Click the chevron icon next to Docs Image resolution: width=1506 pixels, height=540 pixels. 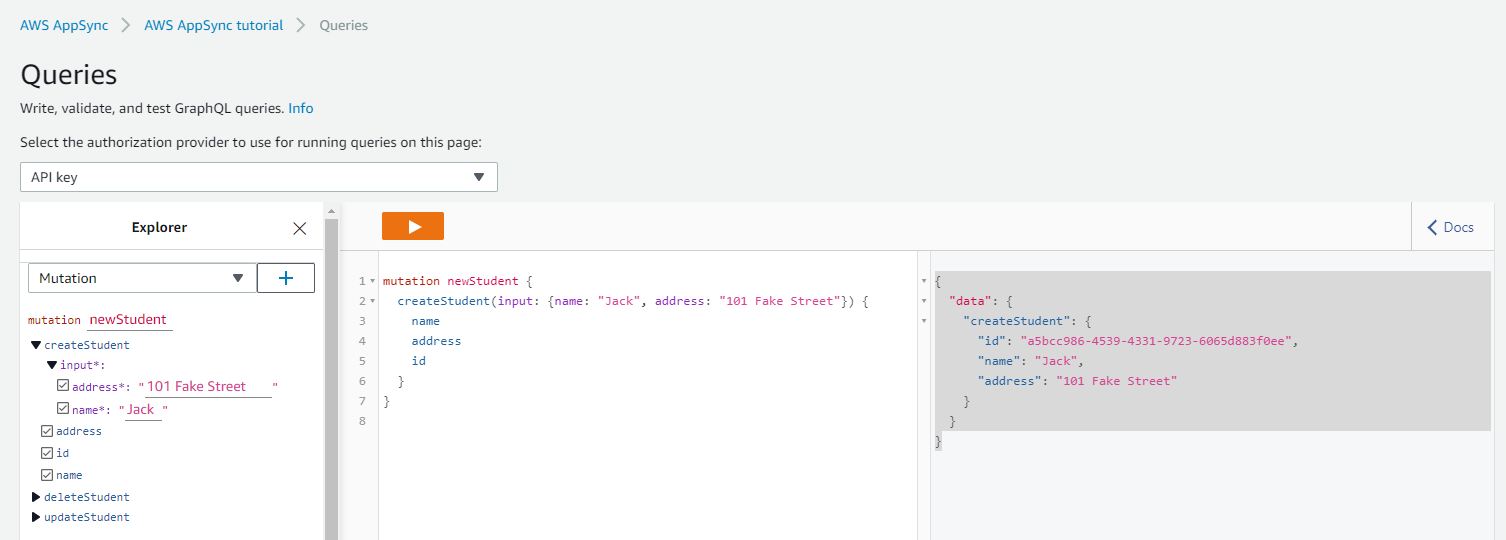[1432, 227]
